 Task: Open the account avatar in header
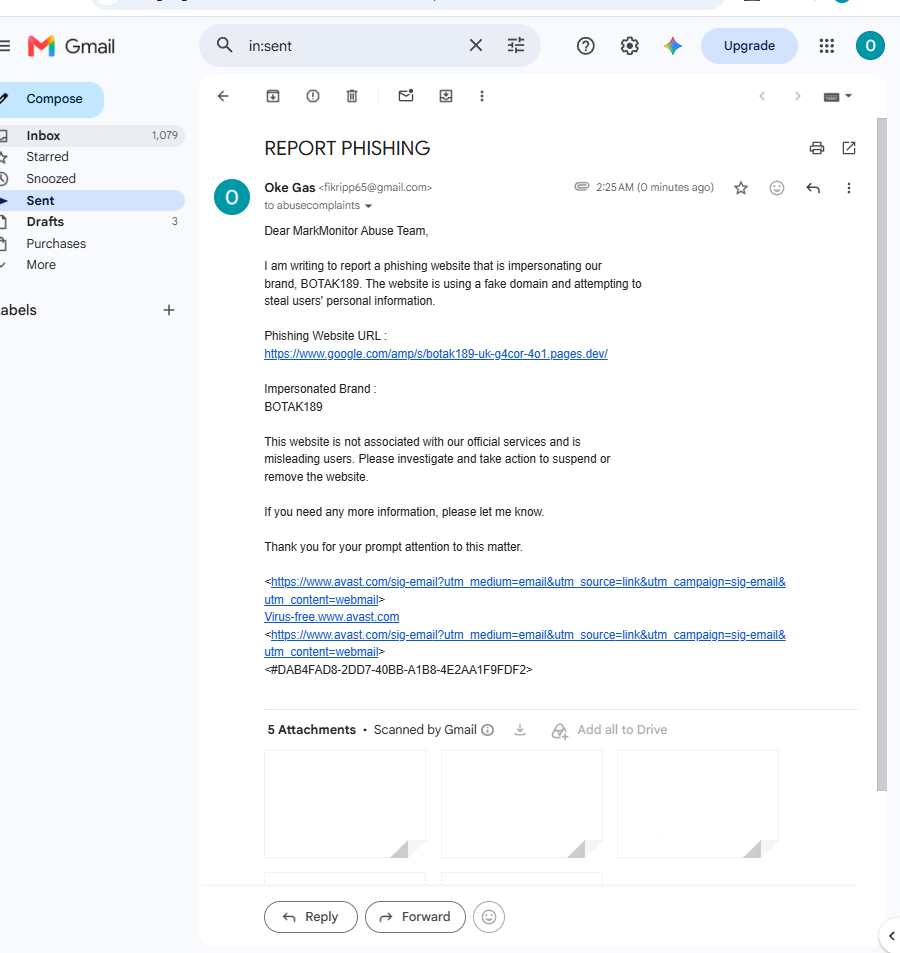click(x=870, y=46)
